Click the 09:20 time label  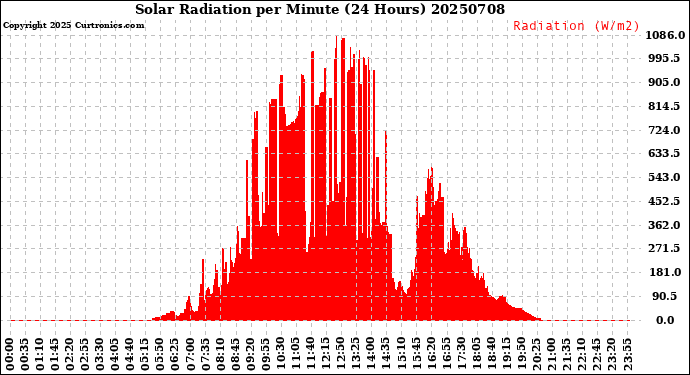pyautogui.click(x=251, y=355)
